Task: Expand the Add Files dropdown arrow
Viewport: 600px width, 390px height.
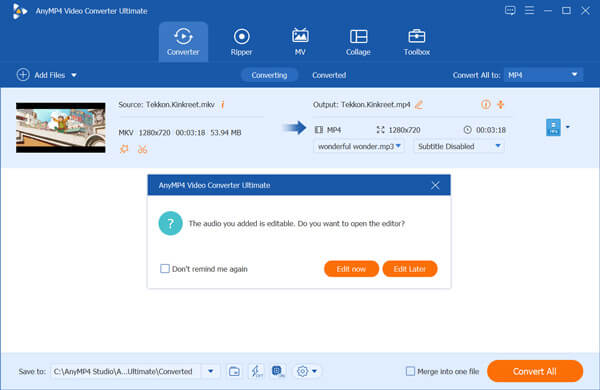Action: point(74,75)
